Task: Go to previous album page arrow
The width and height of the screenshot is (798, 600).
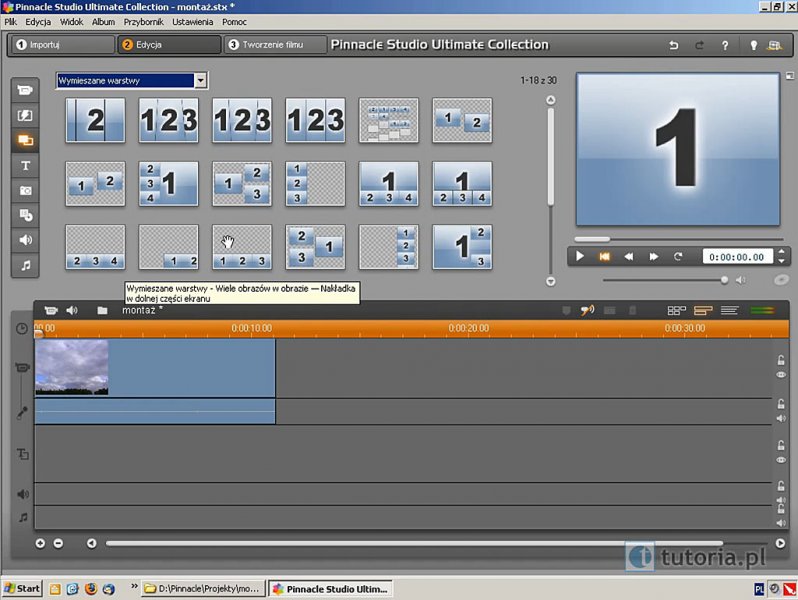Action: [549, 100]
